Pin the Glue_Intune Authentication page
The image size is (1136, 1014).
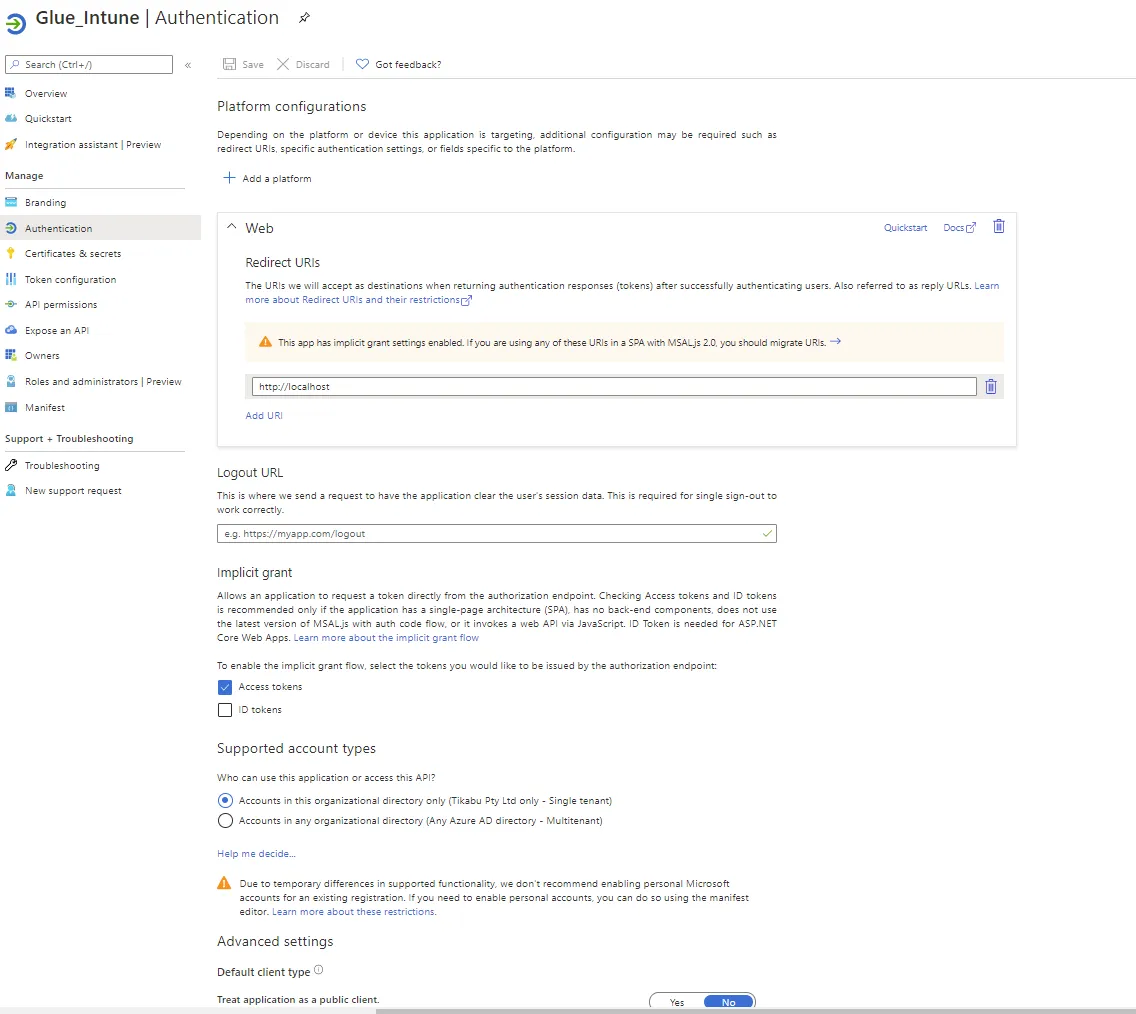(303, 17)
